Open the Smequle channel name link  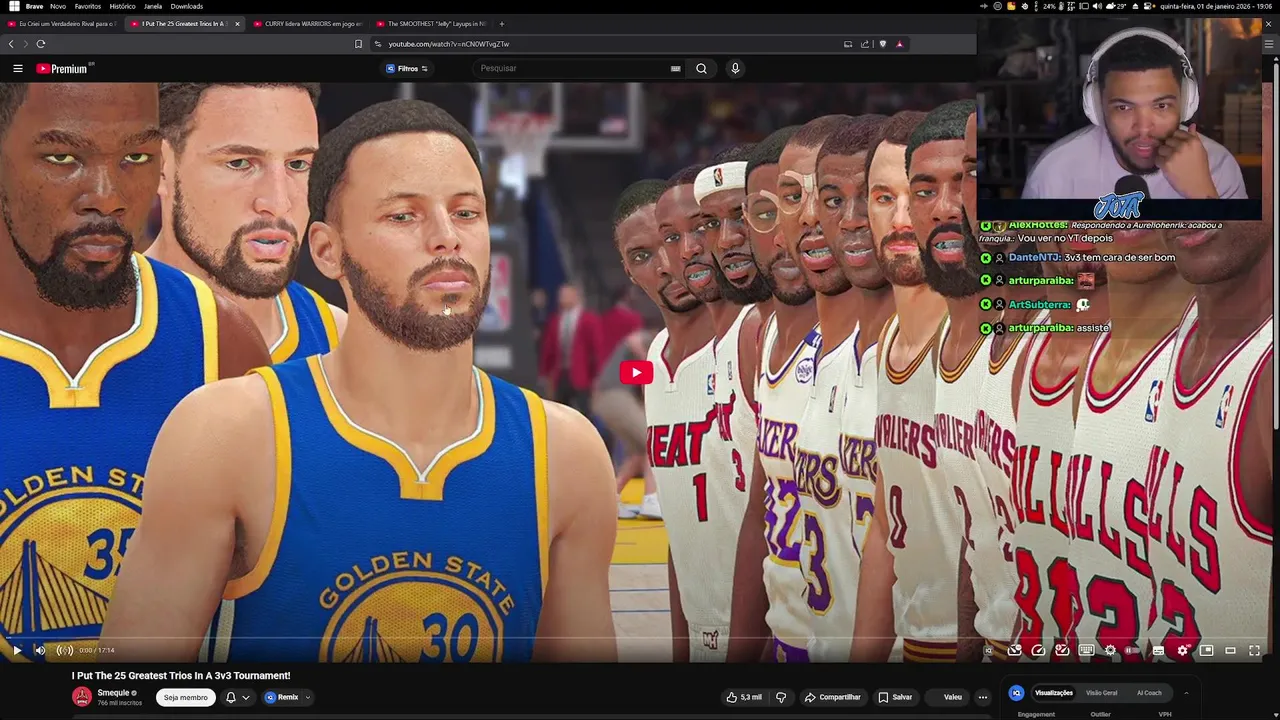coord(114,693)
